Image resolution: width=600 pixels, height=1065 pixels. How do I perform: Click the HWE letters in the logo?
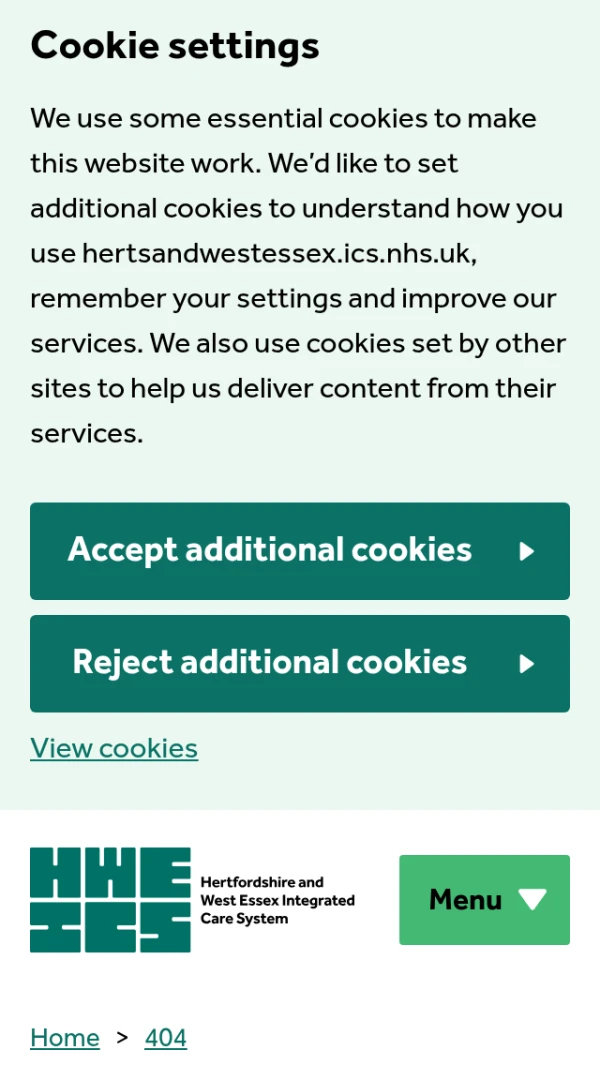point(110,873)
